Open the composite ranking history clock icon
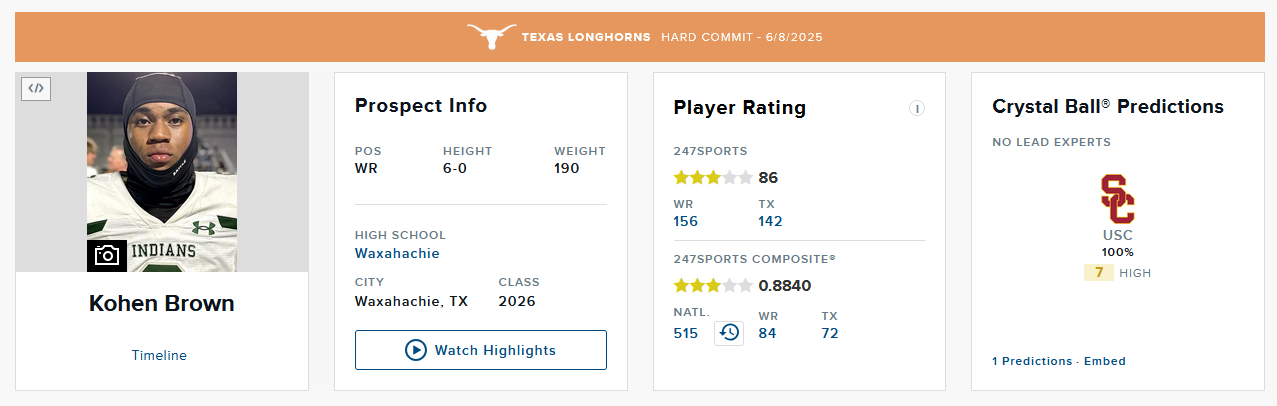The width and height of the screenshot is (1277, 406). [730, 332]
